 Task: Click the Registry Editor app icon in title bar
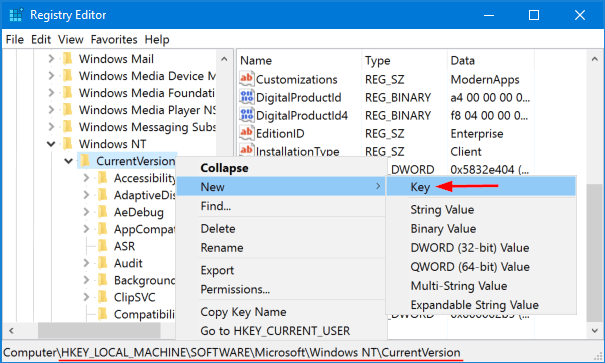(16, 15)
